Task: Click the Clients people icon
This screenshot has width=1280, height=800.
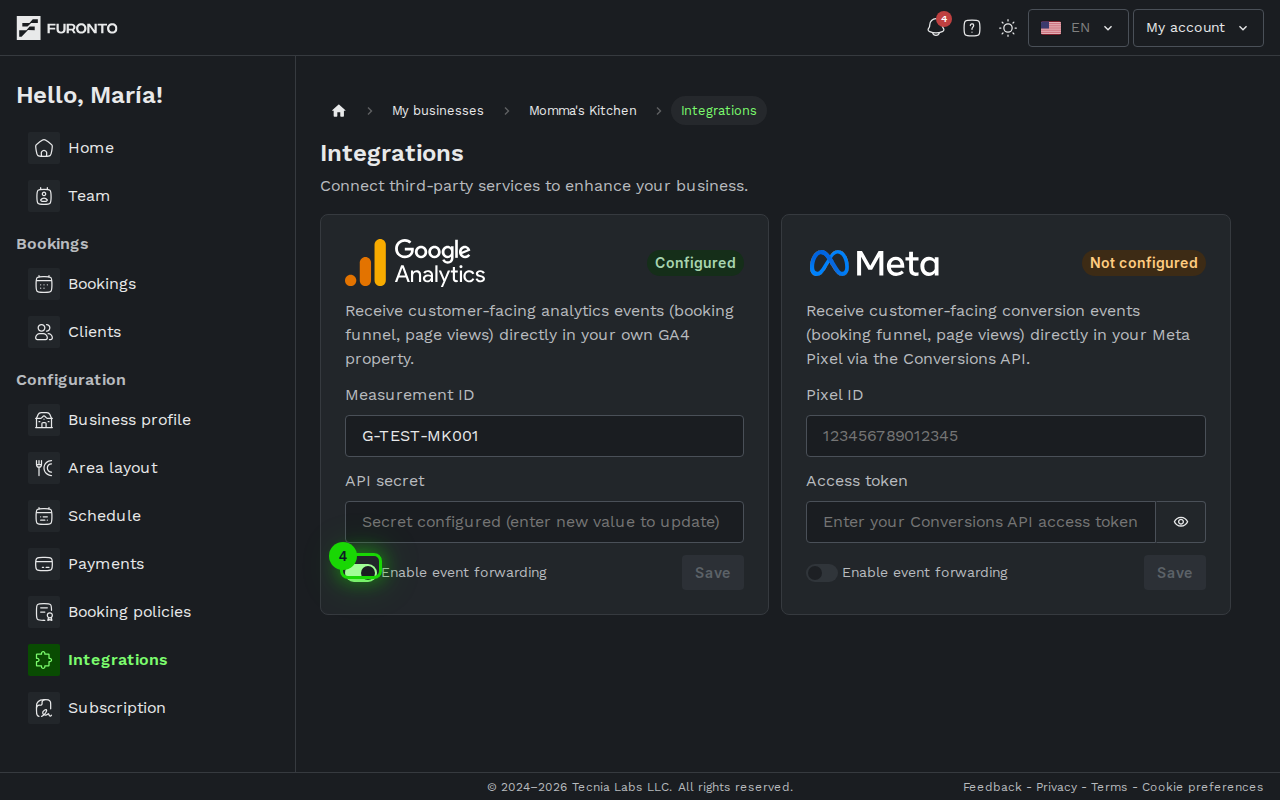Action: pyautogui.click(x=44, y=332)
